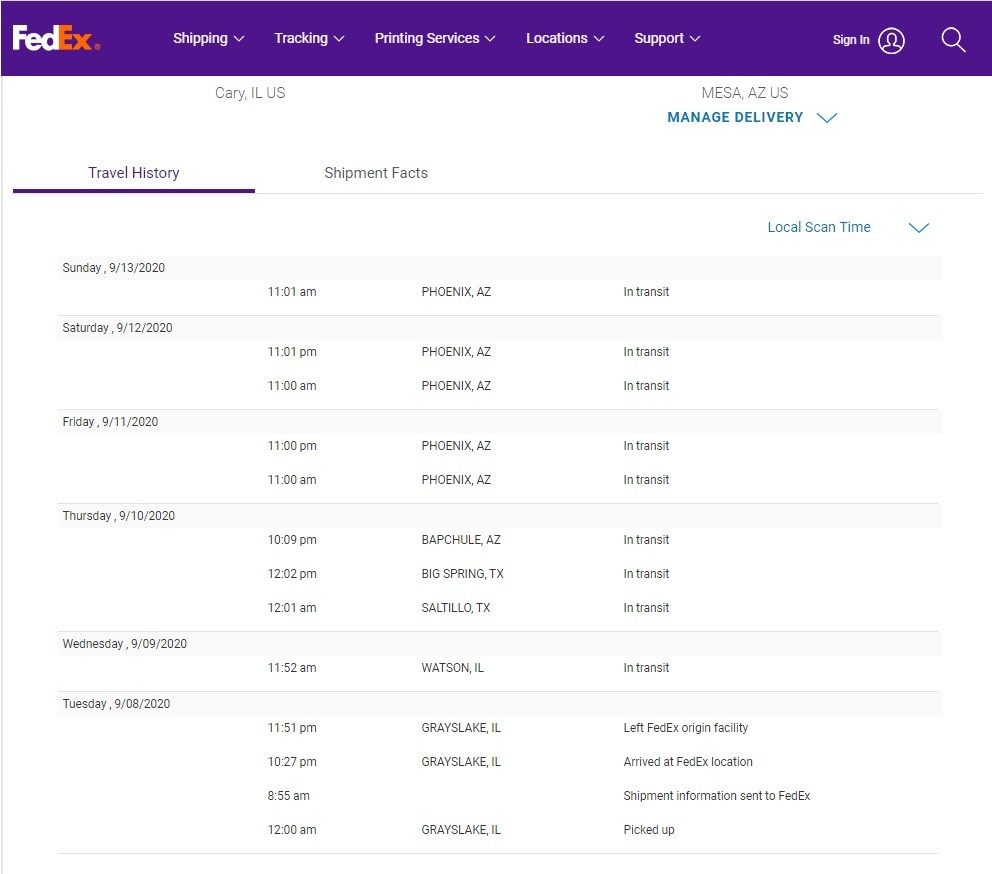
Task: Expand the Shipping chevron arrow
Action: pos(239,39)
